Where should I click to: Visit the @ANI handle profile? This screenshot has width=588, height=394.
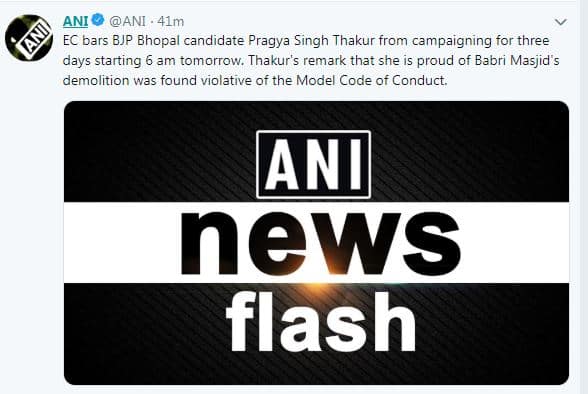coord(127,22)
